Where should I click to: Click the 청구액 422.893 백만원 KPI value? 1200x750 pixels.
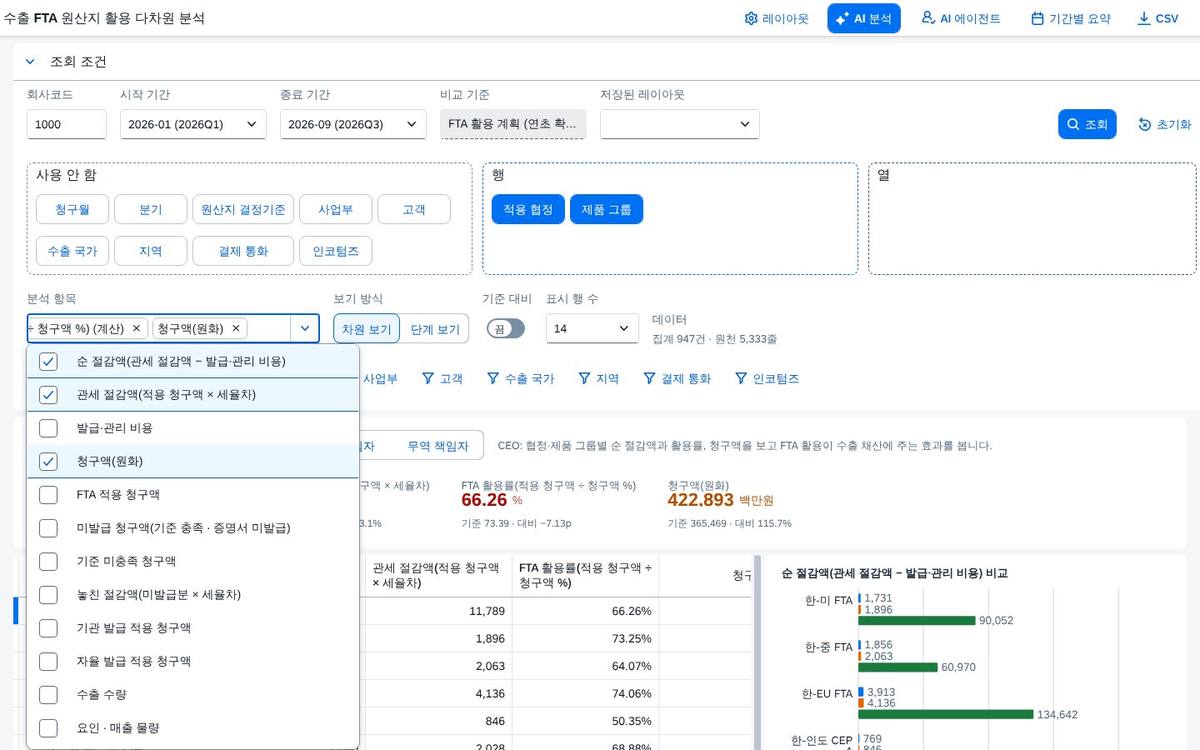tap(720, 500)
